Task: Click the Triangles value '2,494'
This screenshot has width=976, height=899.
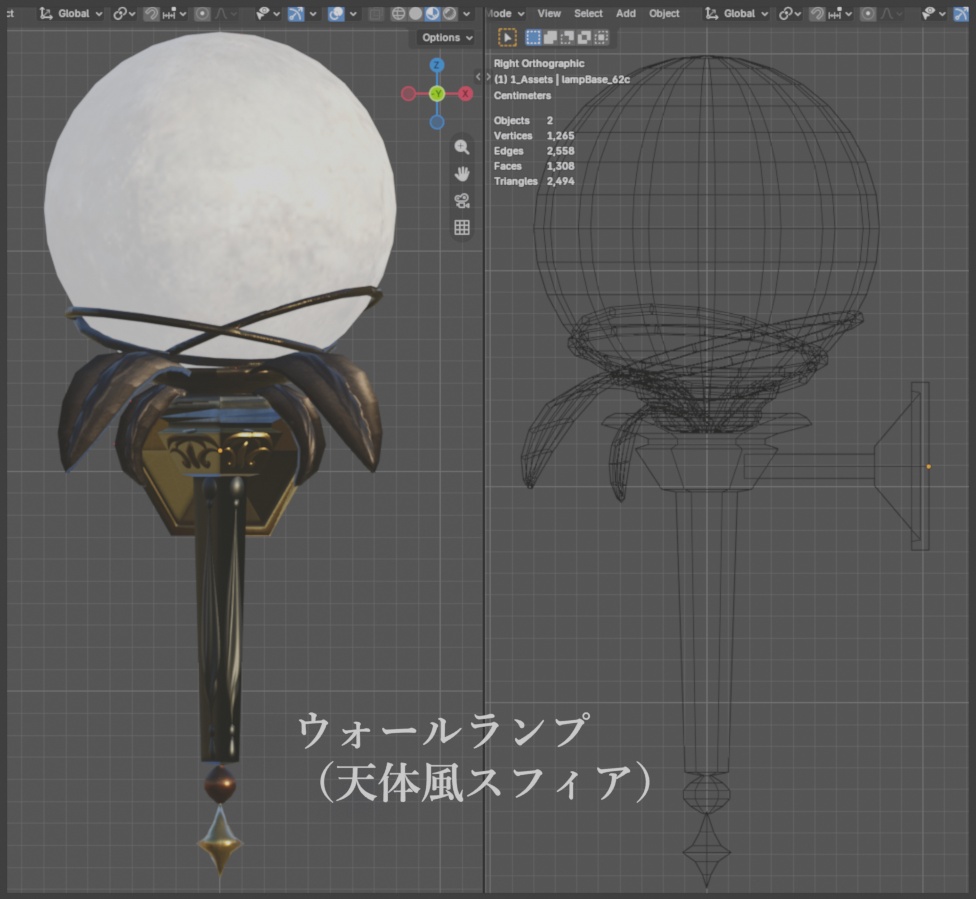Action: tap(560, 181)
